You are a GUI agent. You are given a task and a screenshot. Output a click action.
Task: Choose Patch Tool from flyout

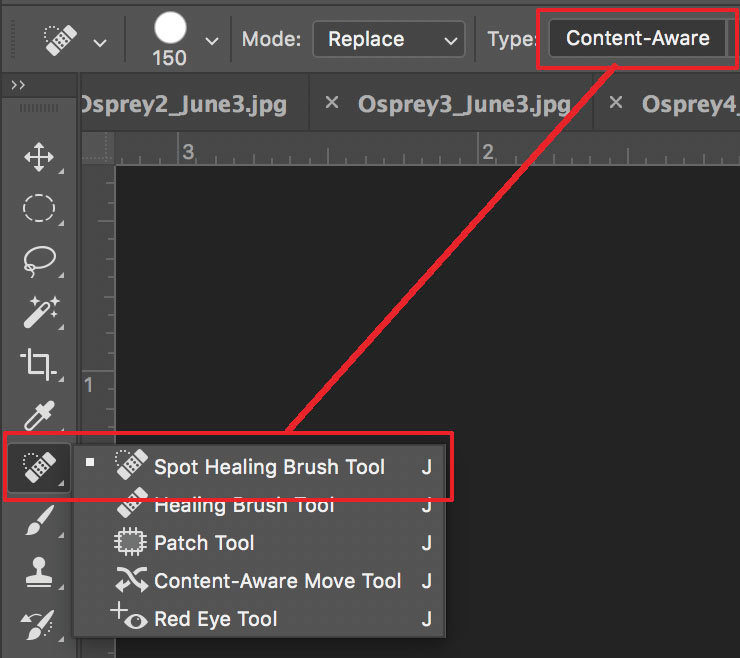260,543
